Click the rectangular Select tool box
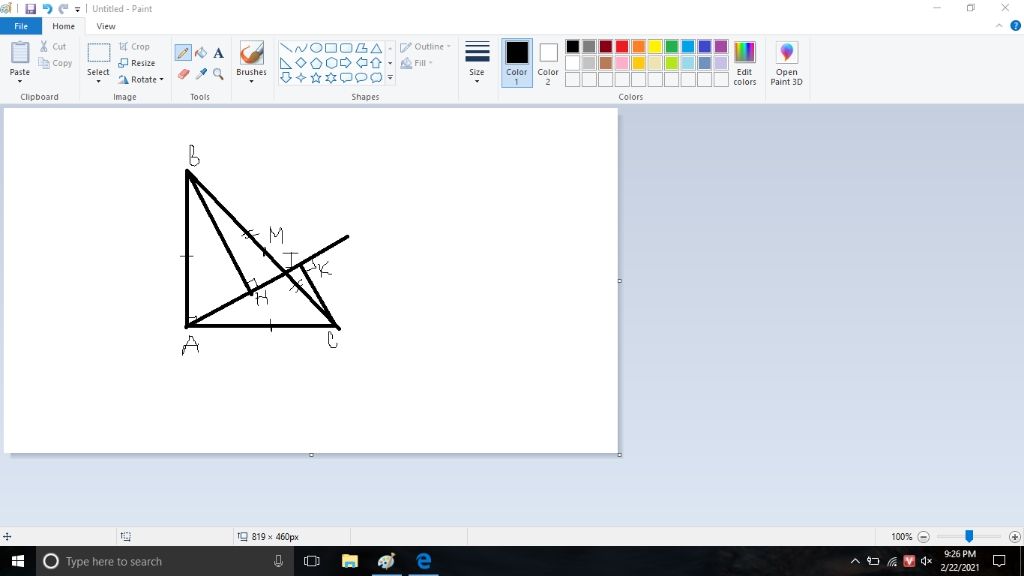1024x576 pixels. [x=99, y=54]
